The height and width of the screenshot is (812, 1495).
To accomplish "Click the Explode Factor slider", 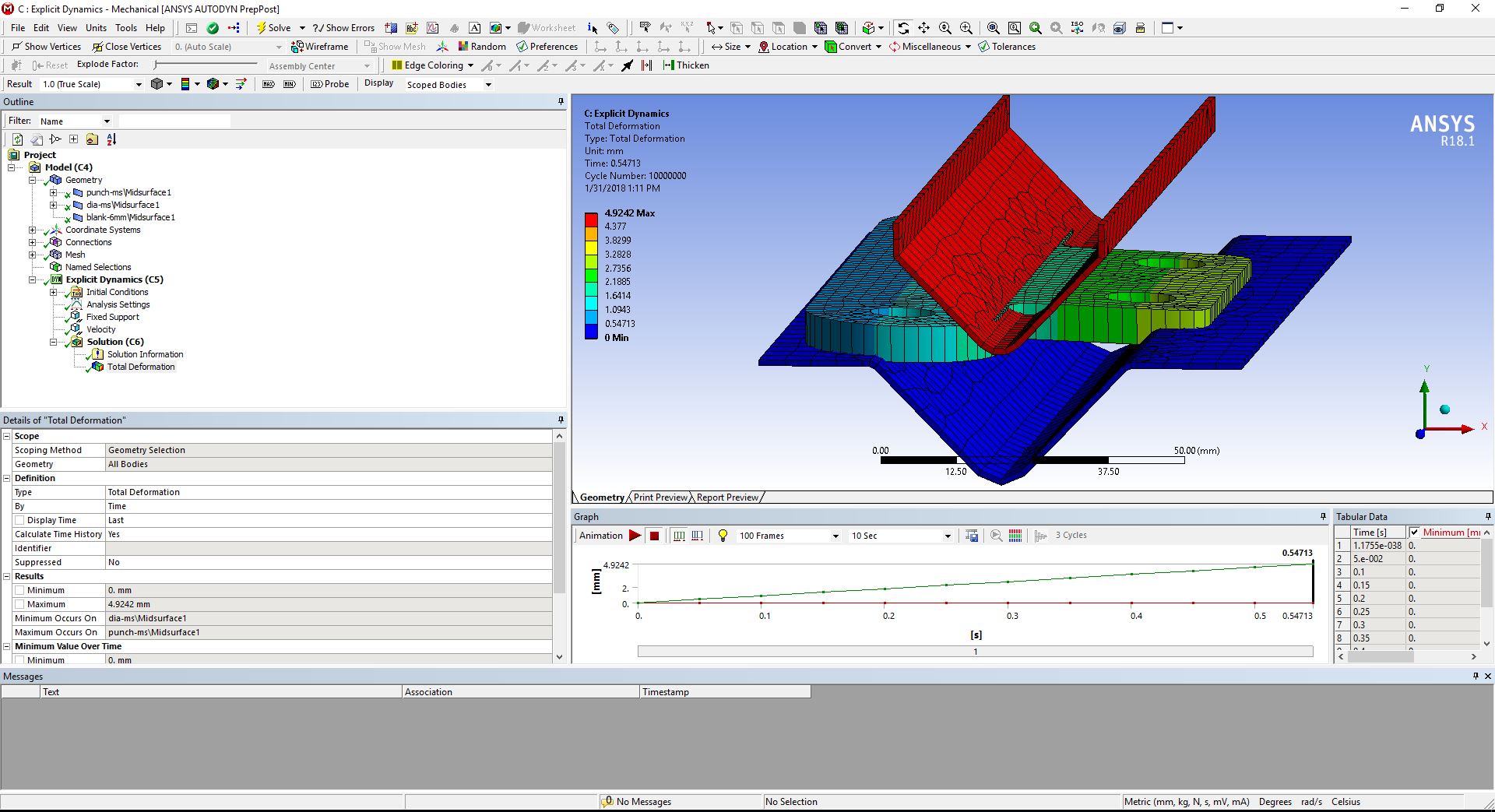I will coord(206,65).
